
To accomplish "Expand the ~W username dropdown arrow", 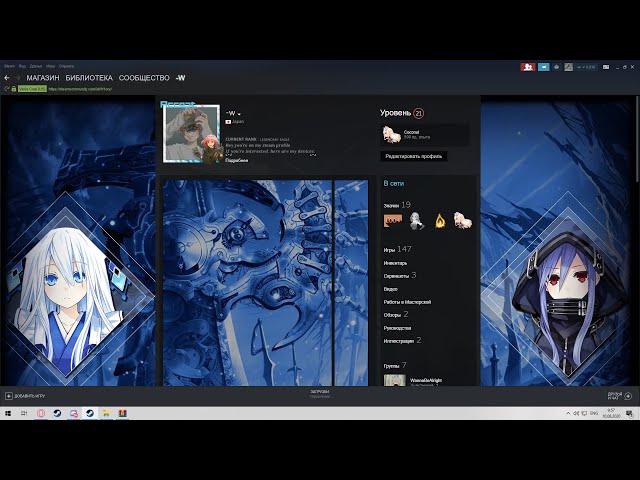I will (239, 114).
